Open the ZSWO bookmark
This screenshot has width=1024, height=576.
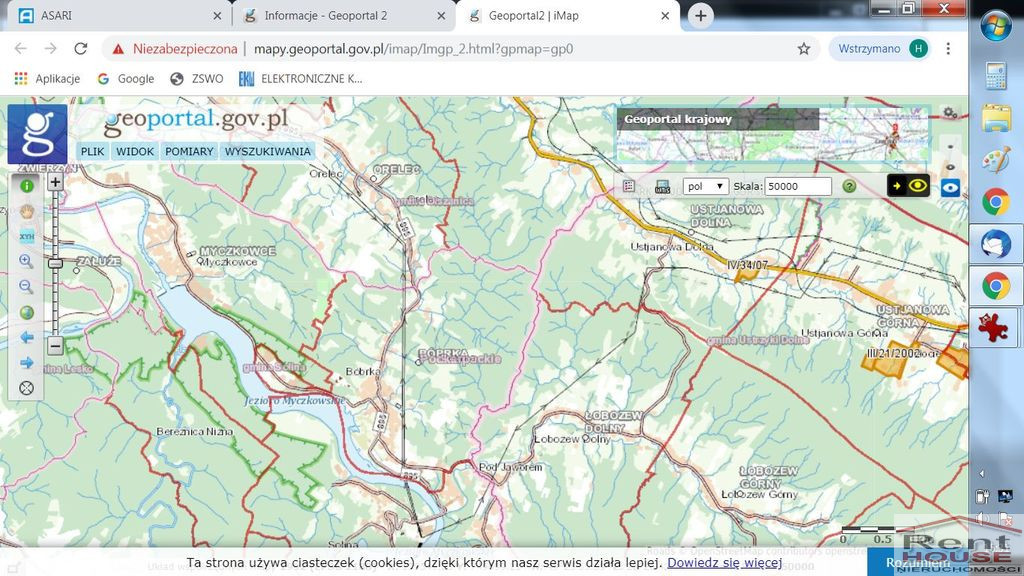pos(197,78)
